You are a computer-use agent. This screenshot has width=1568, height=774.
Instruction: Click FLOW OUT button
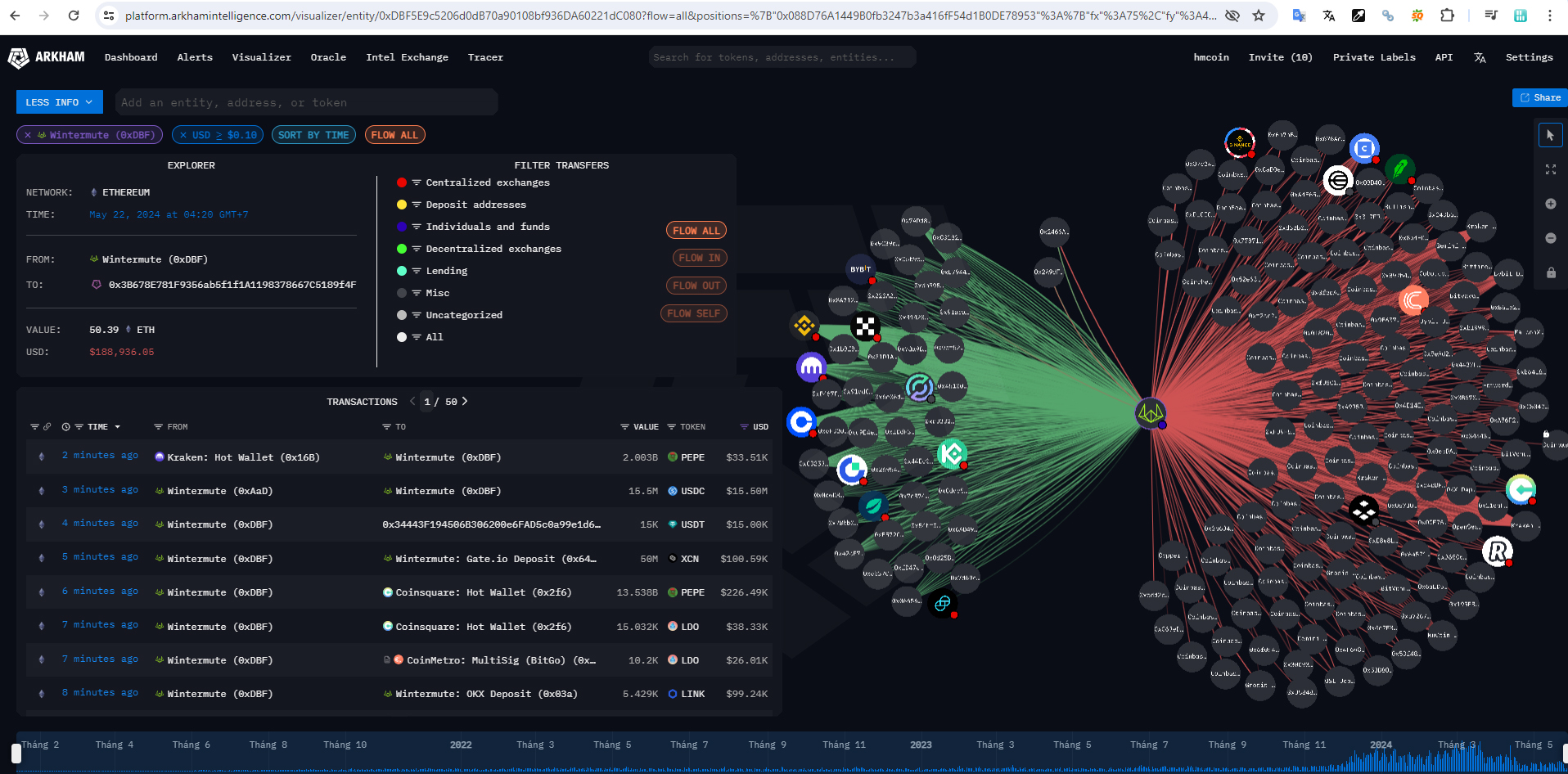(x=696, y=286)
